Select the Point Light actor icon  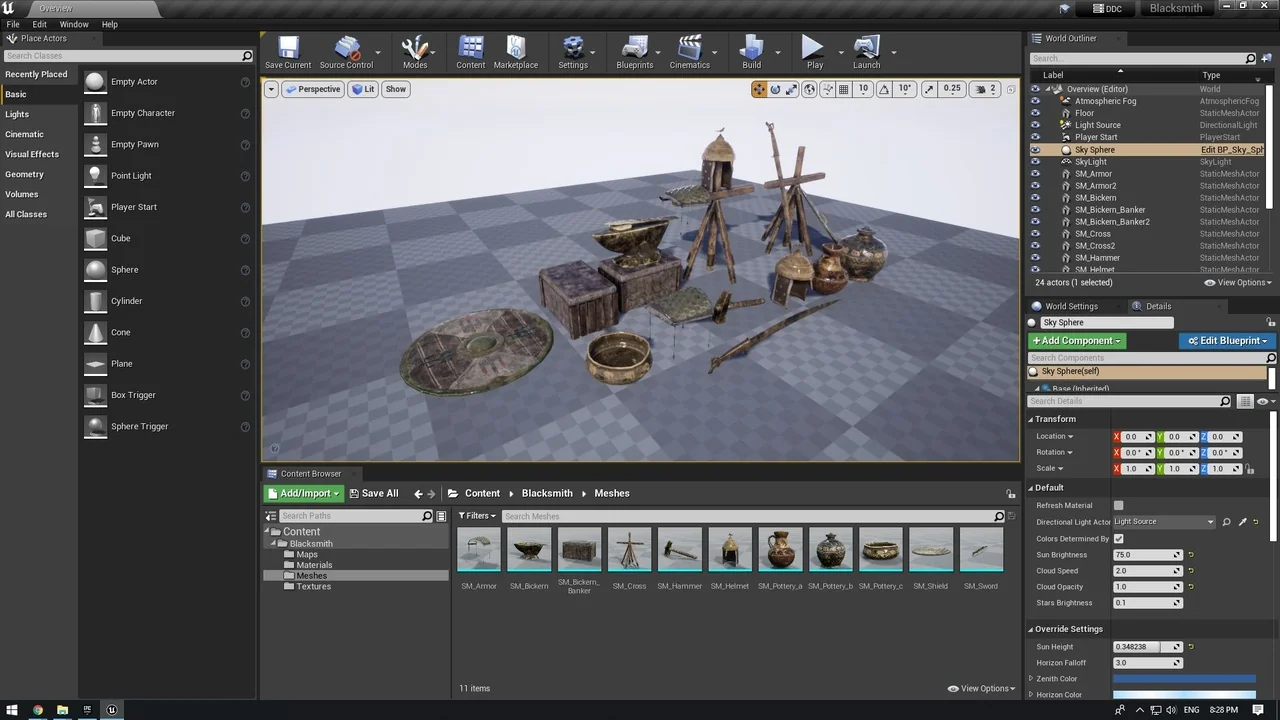click(x=95, y=176)
